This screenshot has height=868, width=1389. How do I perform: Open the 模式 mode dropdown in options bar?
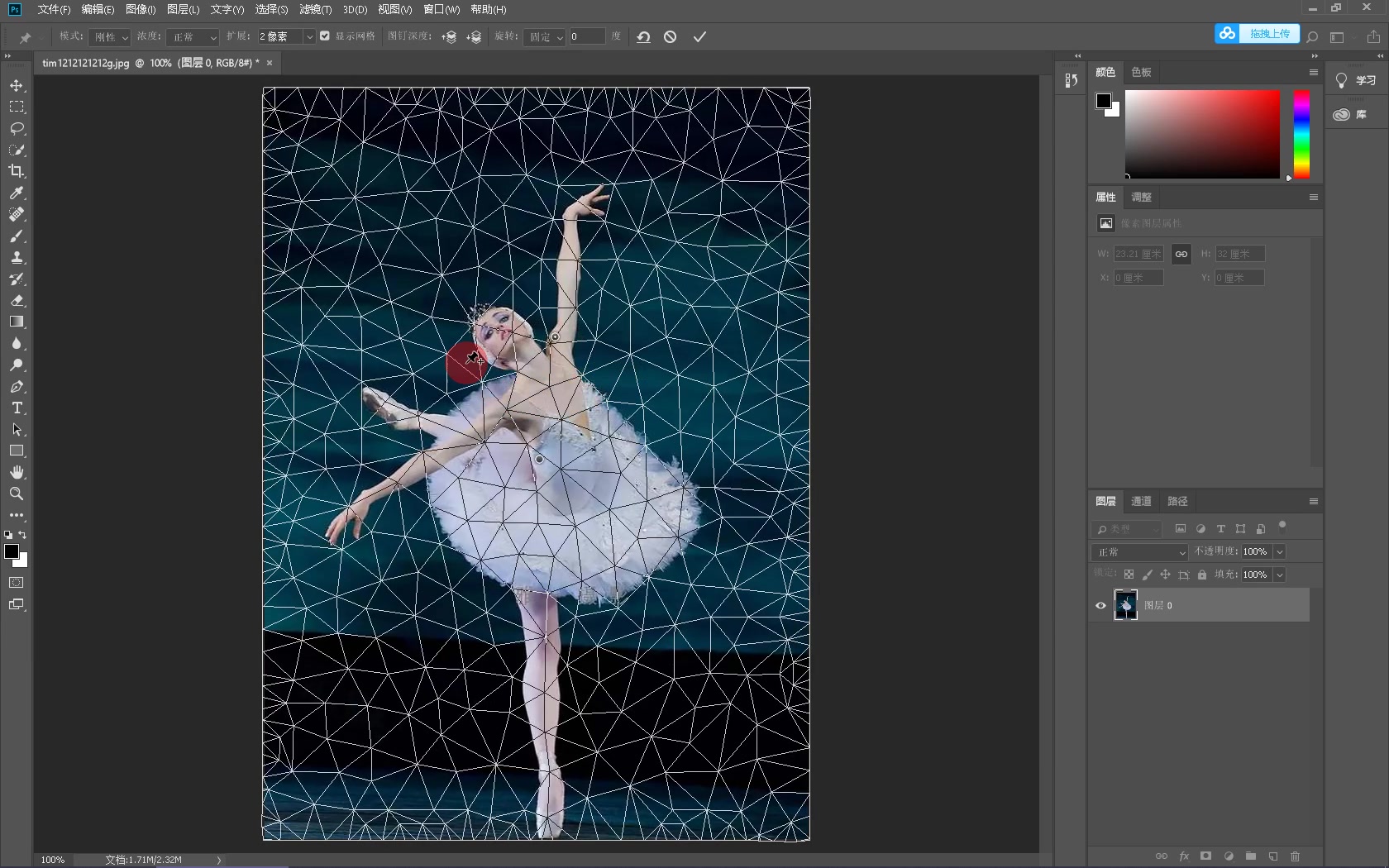point(110,36)
